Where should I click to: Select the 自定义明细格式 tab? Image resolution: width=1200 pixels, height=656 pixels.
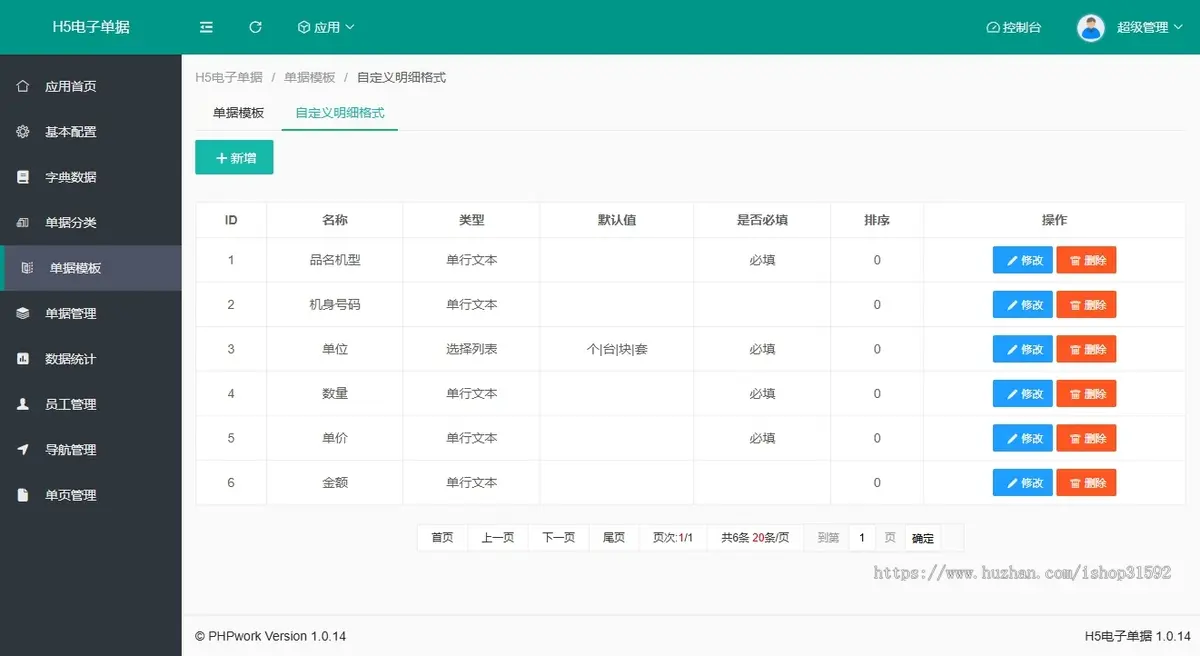(x=339, y=113)
